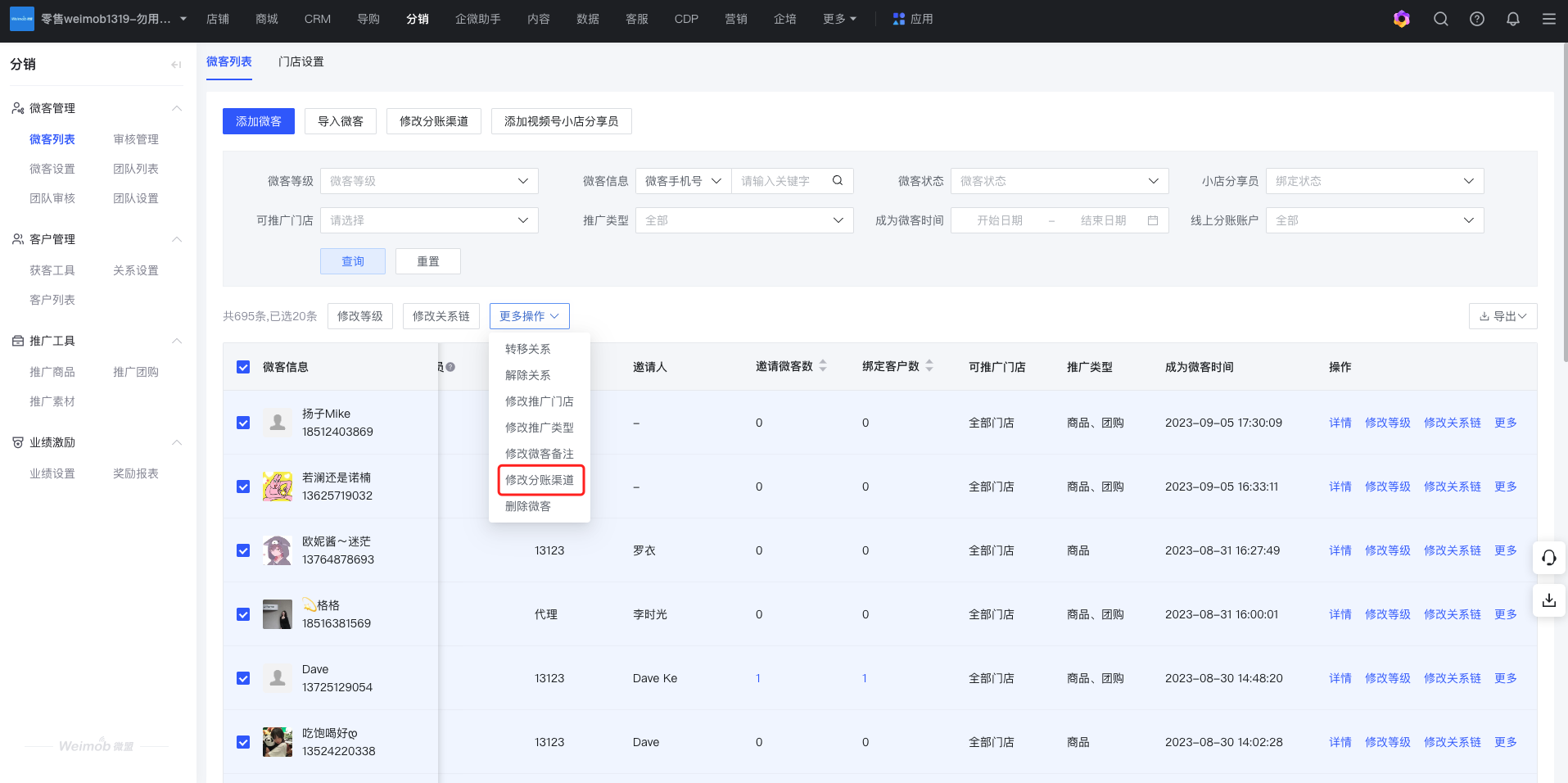Click avatar of 吃饱喝好
The image size is (1568, 783).
278,742
